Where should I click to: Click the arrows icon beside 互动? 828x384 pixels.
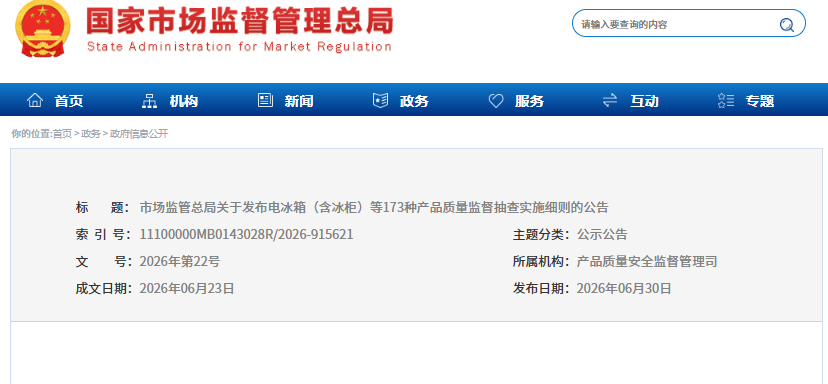coord(610,100)
